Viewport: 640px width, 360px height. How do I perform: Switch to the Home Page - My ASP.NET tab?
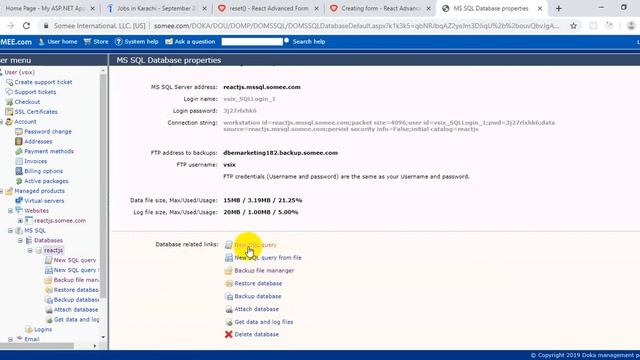(45, 8)
